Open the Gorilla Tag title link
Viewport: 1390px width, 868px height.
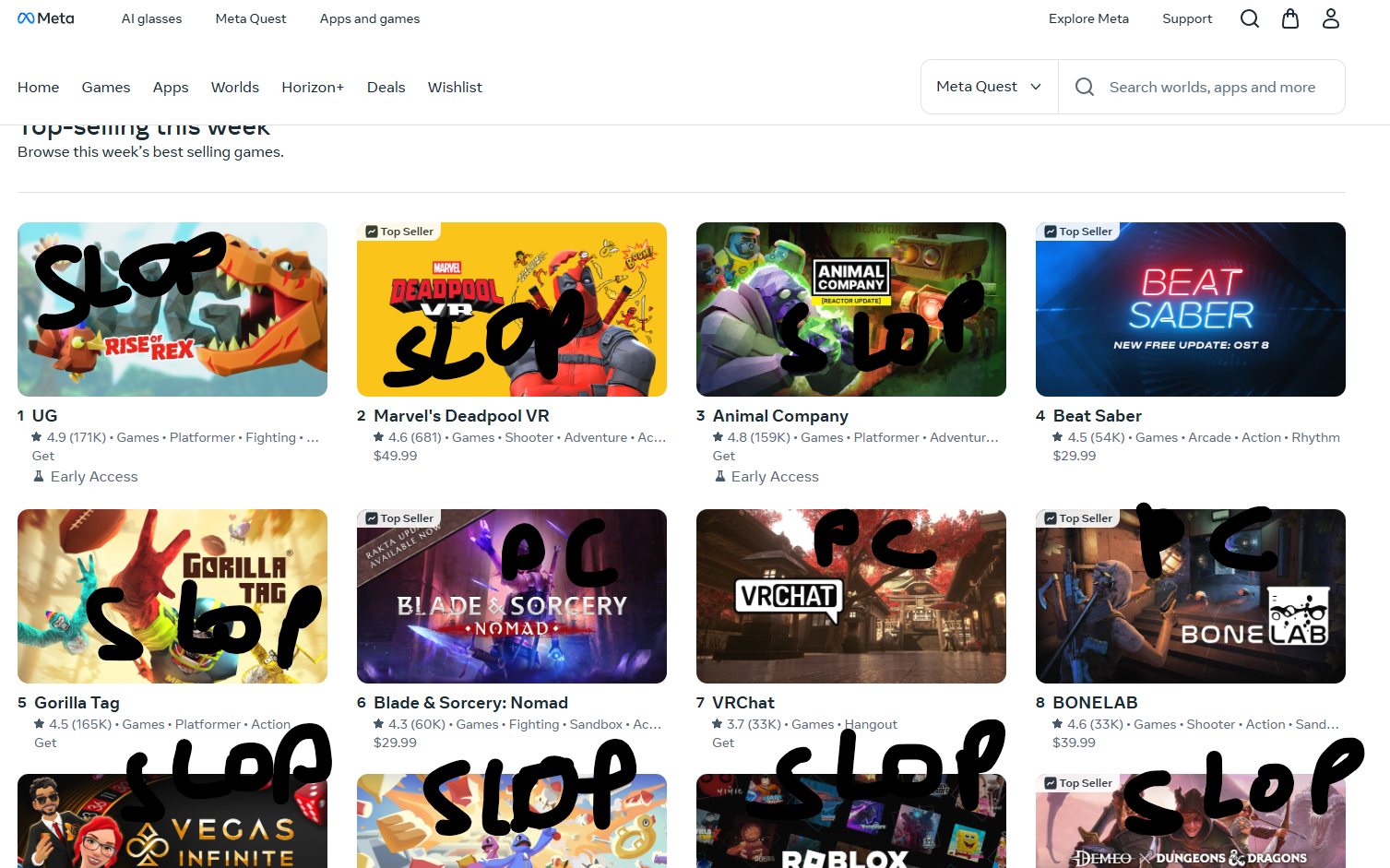click(77, 703)
